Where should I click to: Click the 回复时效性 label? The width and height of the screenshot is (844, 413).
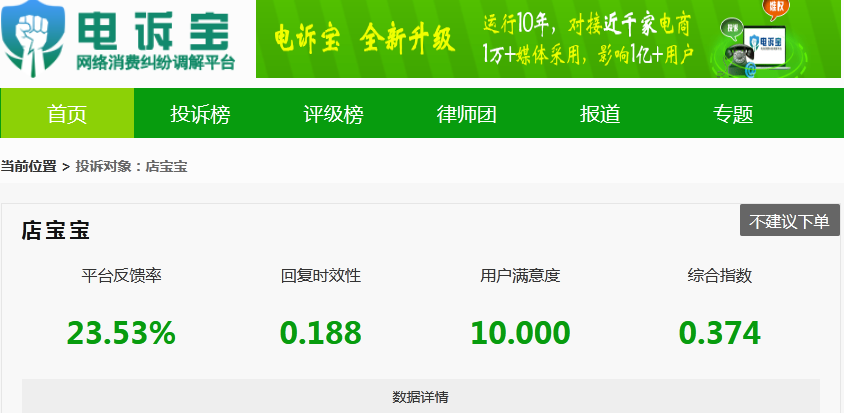point(321,276)
